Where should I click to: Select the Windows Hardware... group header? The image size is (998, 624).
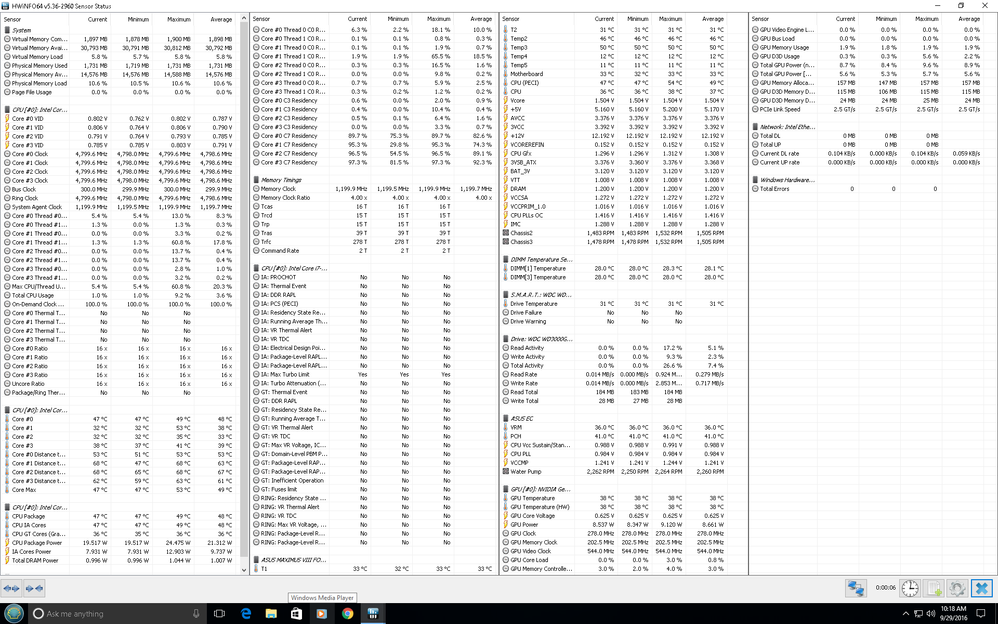point(873,180)
